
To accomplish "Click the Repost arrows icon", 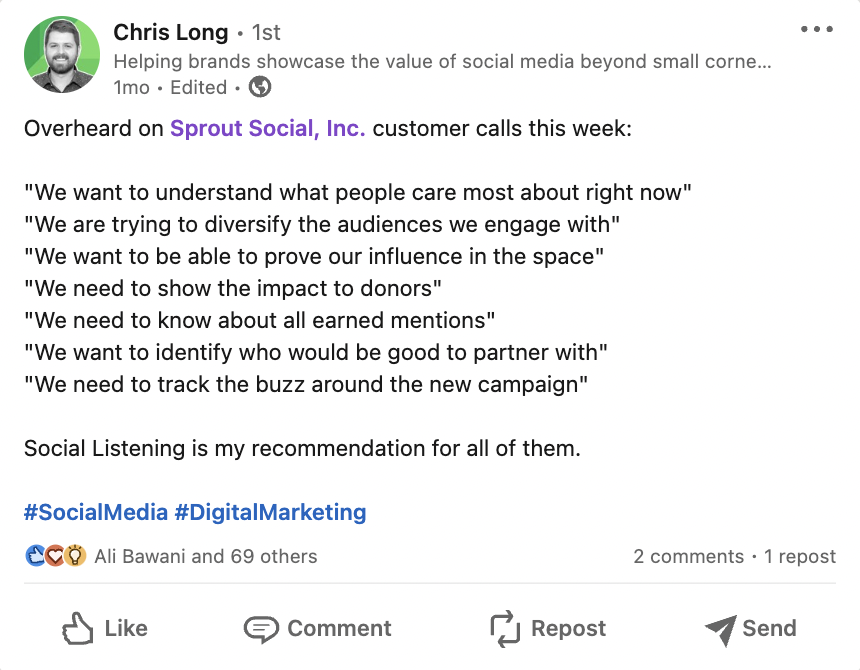I will [x=504, y=629].
